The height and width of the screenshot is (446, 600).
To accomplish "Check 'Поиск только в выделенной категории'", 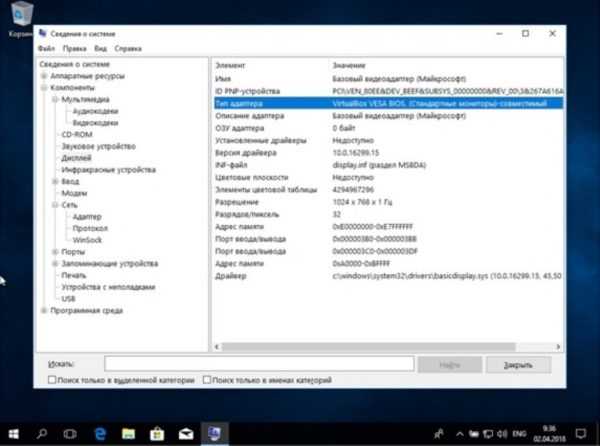I will click(x=52, y=380).
